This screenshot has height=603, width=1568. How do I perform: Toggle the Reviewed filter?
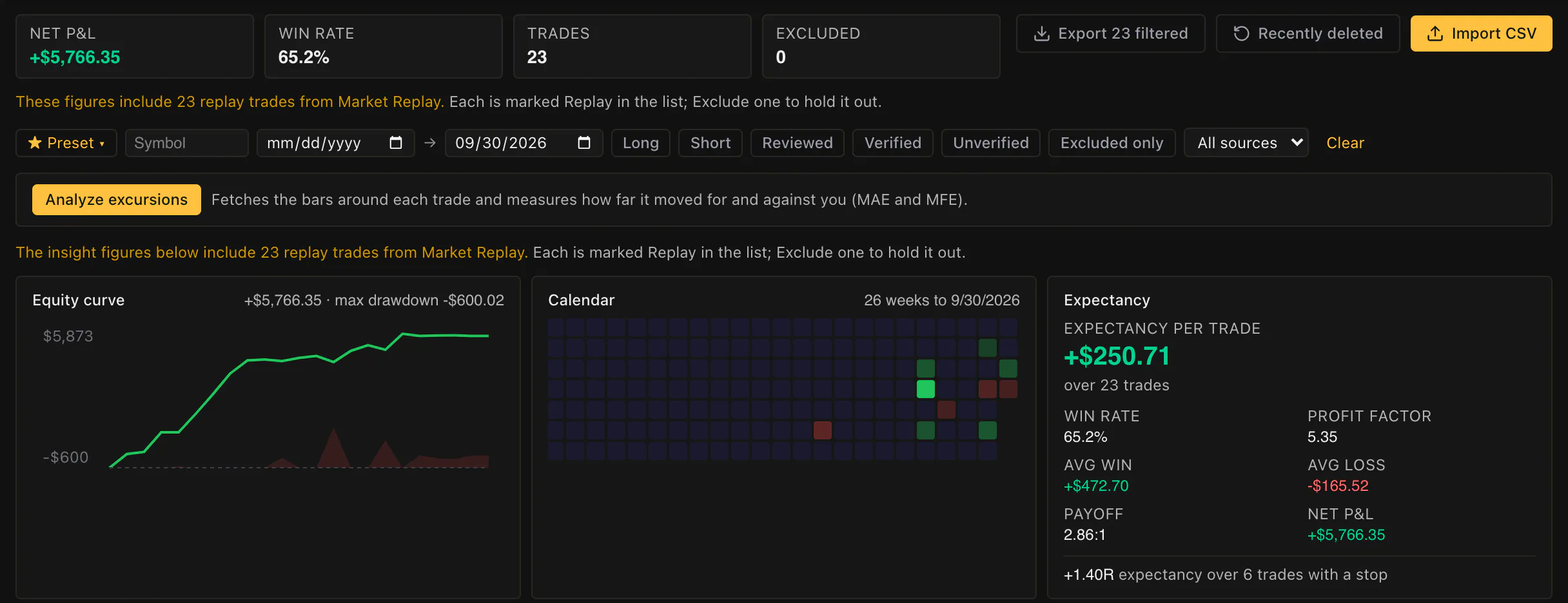[x=798, y=143]
